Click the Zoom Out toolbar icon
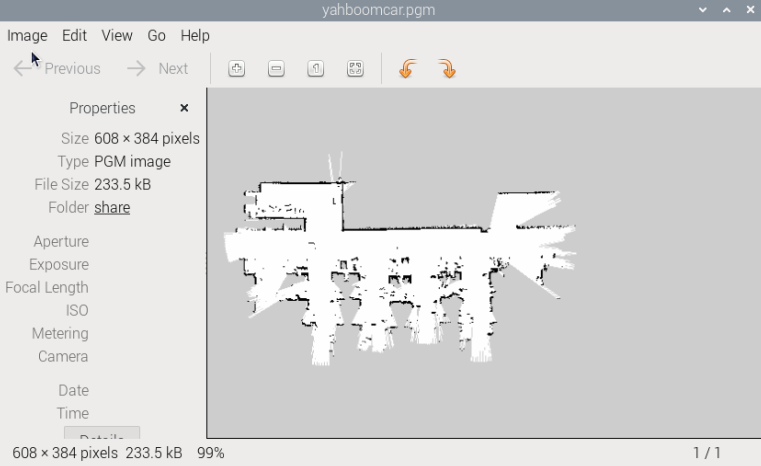The image size is (761, 466). click(x=276, y=69)
